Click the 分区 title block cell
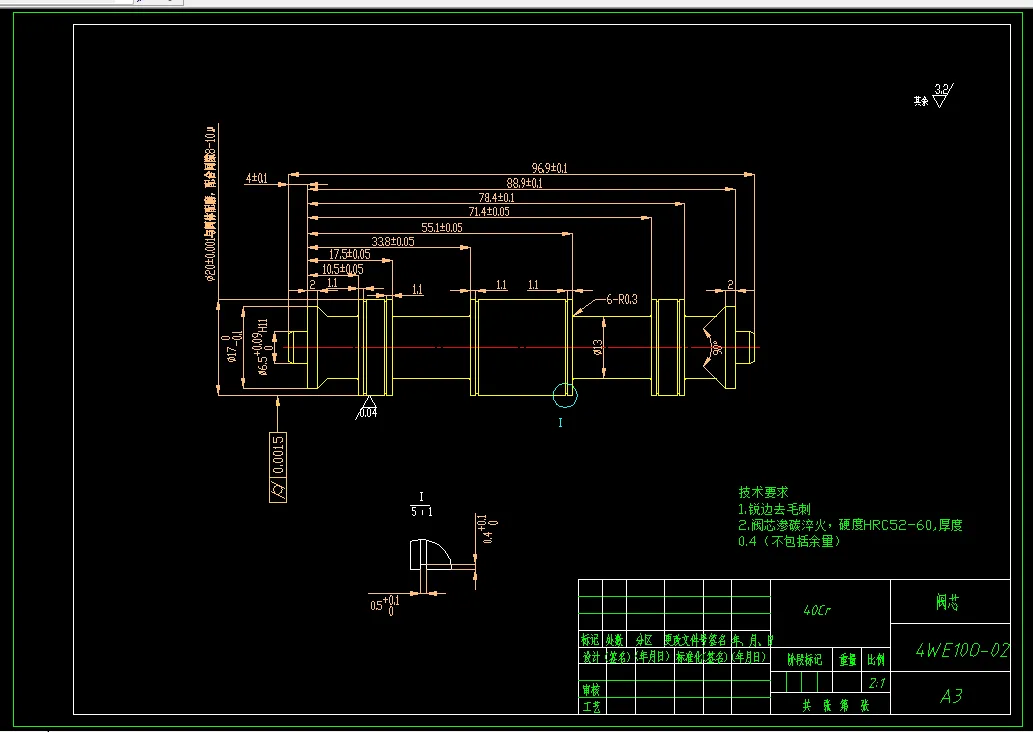 tap(644, 640)
